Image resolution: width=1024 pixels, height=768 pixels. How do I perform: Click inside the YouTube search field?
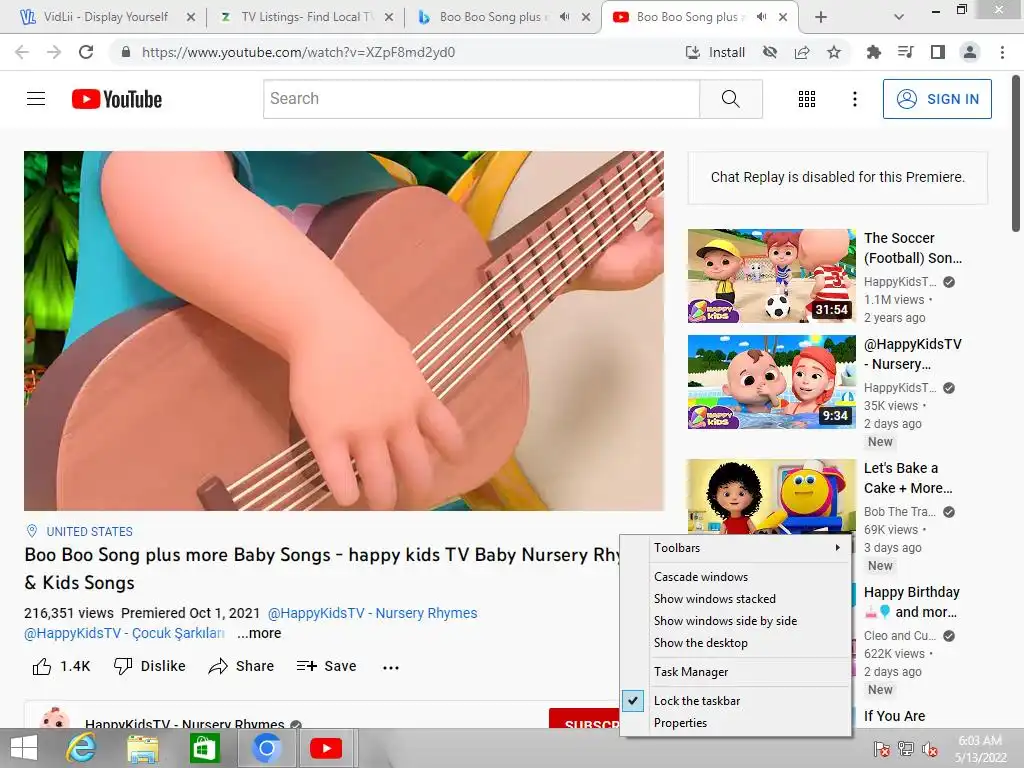481,99
